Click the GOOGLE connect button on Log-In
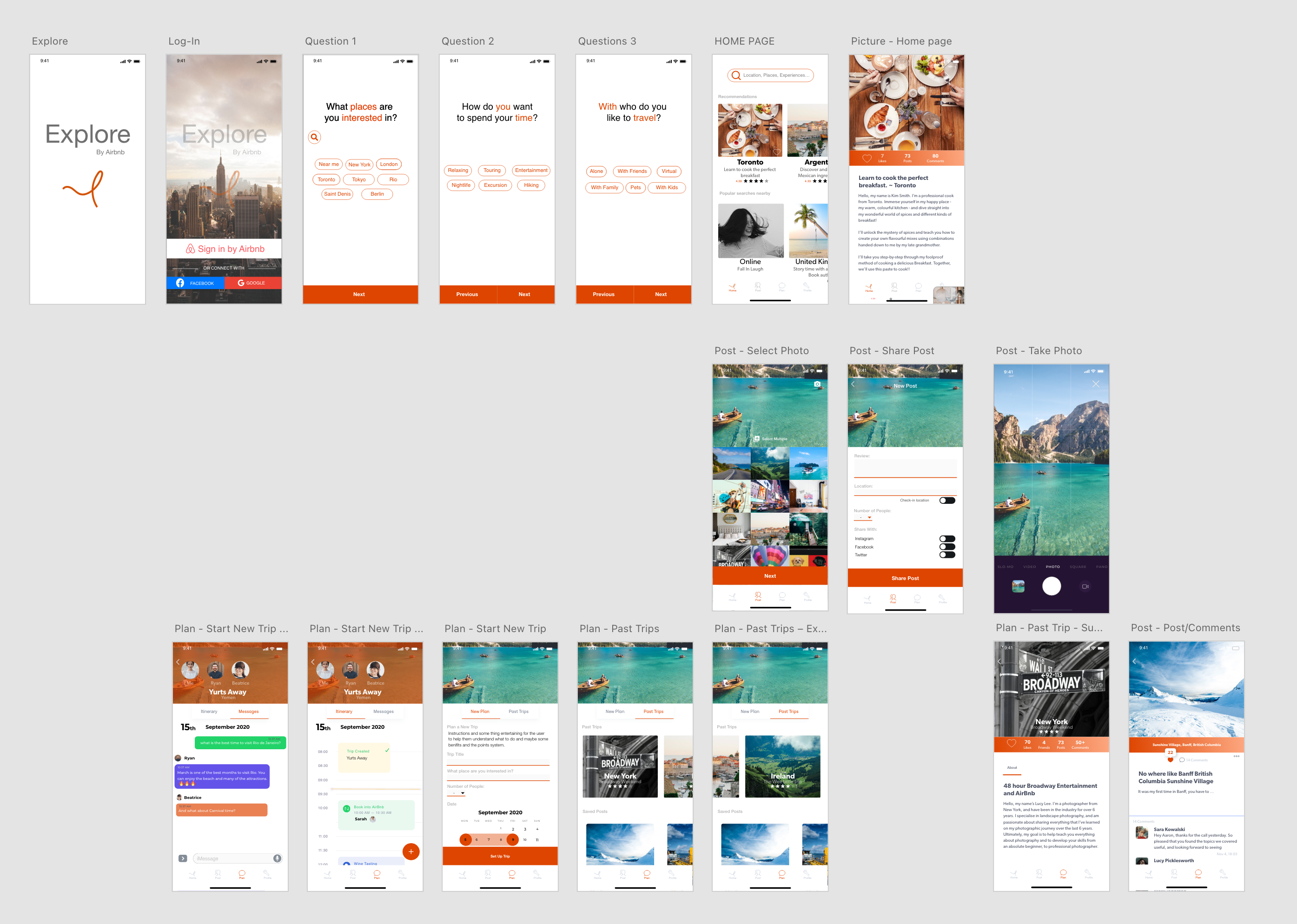The height and width of the screenshot is (924, 1297). point(253,283)
